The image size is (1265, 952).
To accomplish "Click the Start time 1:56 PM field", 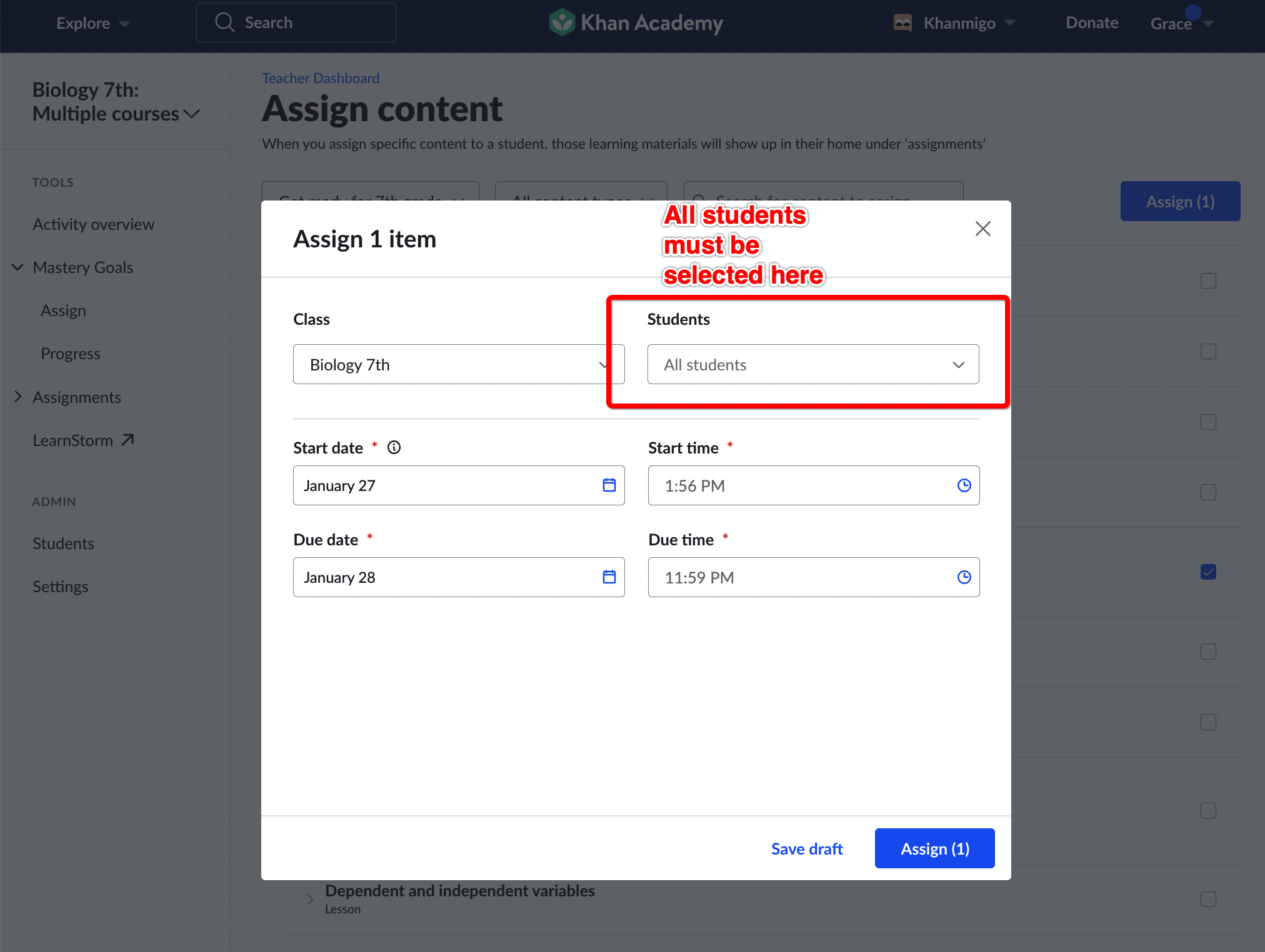I will pyautogui.click(x=814, y=485).
